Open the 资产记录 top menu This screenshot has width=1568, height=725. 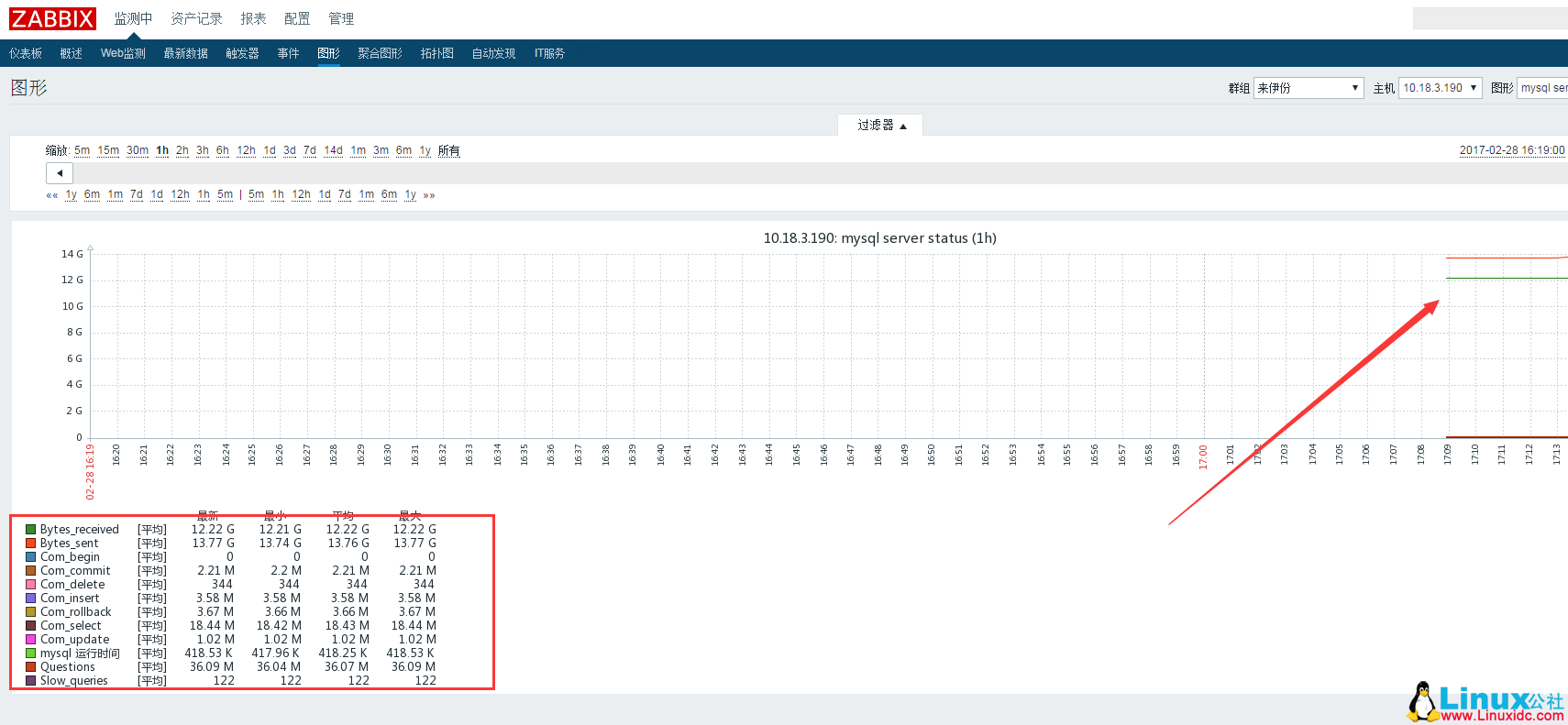click(196, 18)
